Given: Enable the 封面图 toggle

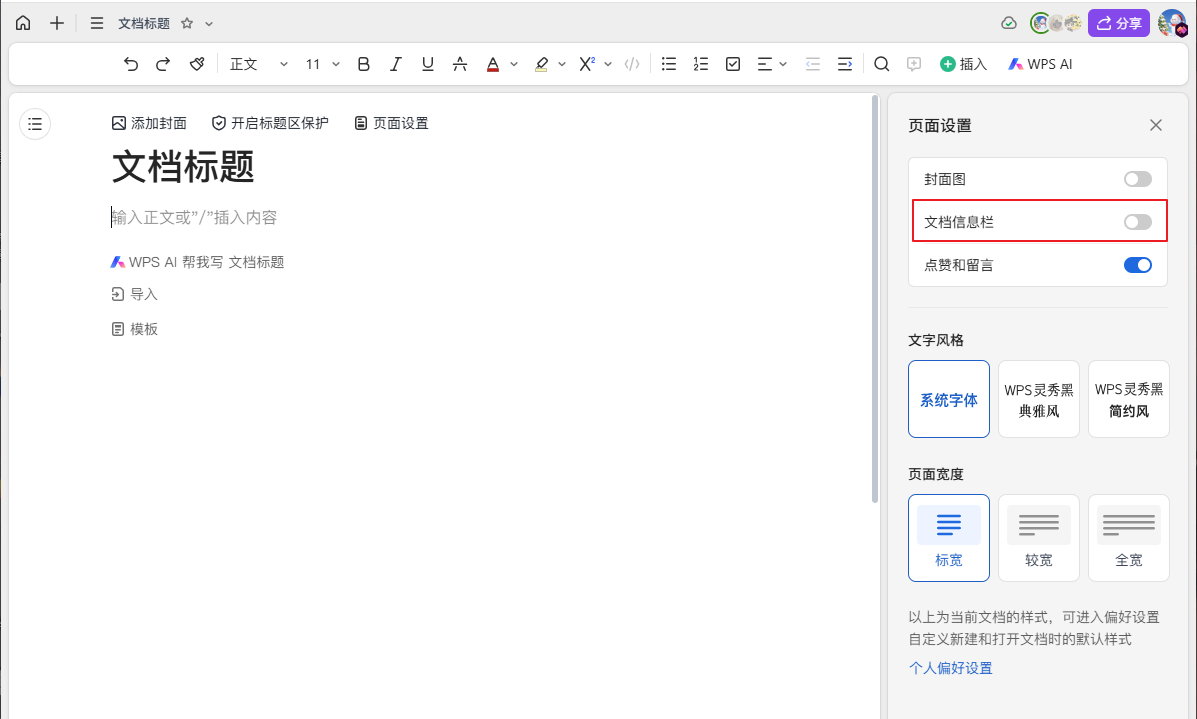Looking at the screenshot, I should [x=1137, y=179].
